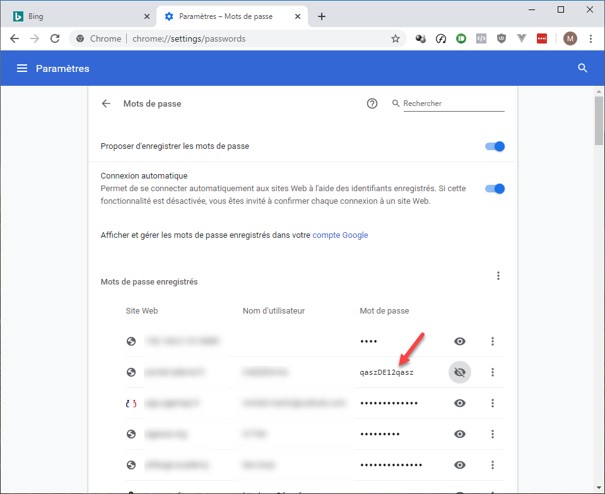The image size is (605, 494).
Task: Open the Chrome profile avatar M
Action: [570, 39]
